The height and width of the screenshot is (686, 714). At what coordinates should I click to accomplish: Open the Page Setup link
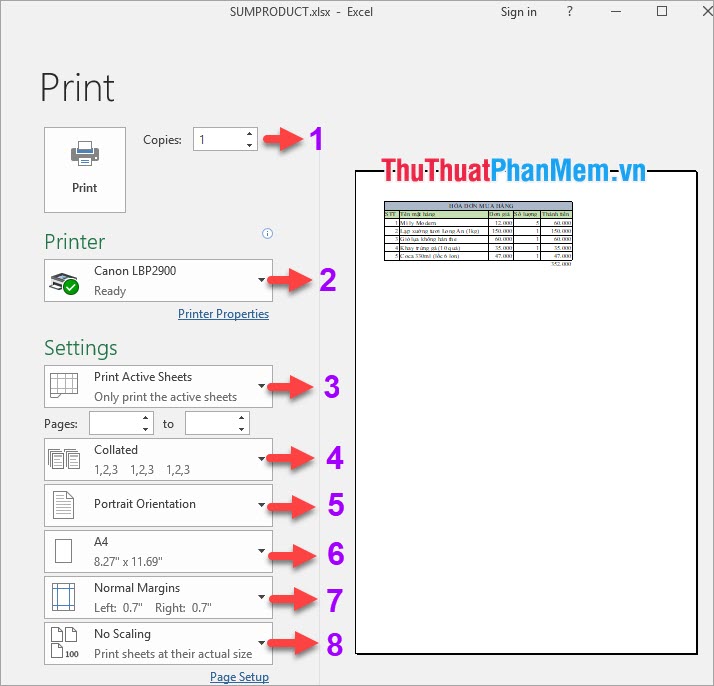click(x=239, y=677)
